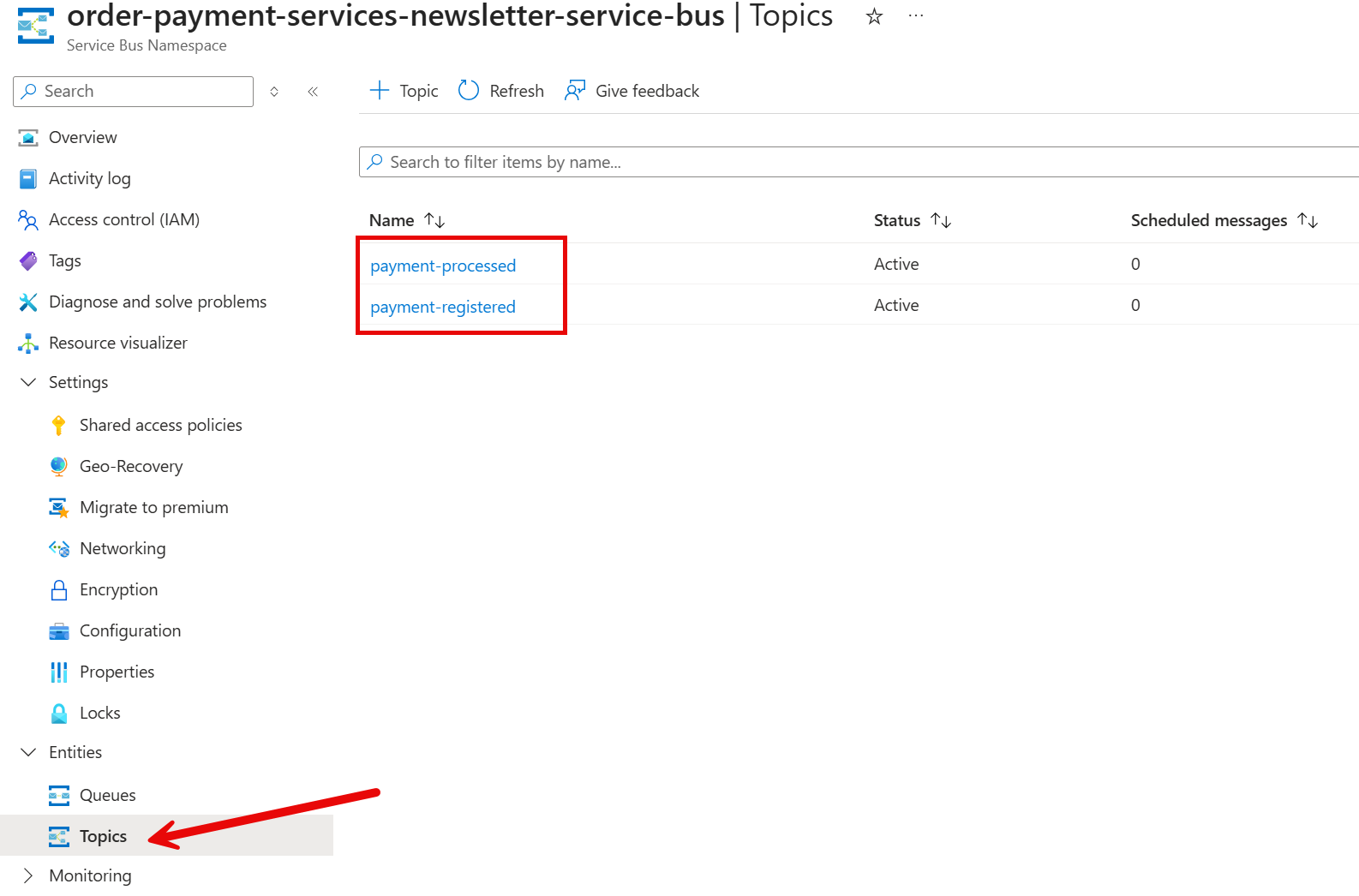Screen dimensions: 1359x896
Task: Open the payment-registered topic link
Action: pyautogui.click(x=443, y=308)
